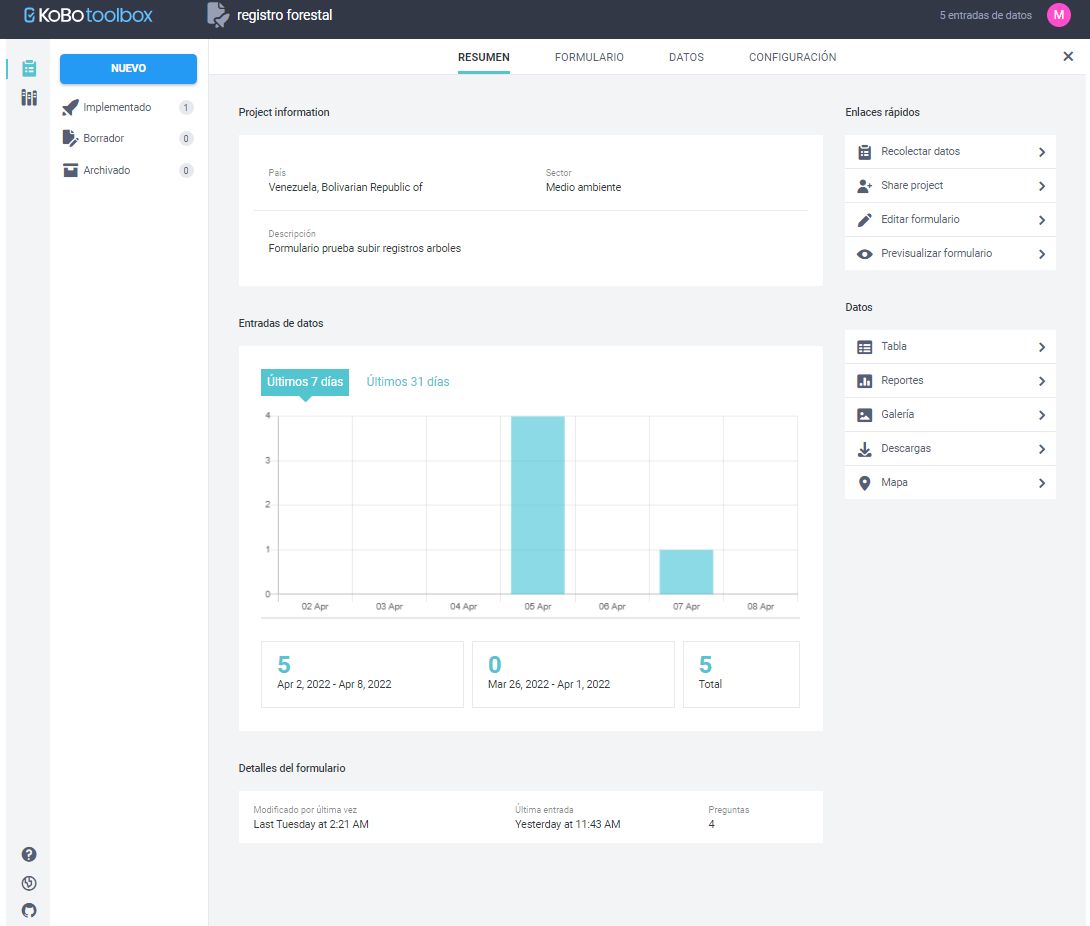Click the 05 Apr bar in chart
Viewport: 1090px width, 926px height.
[x=538, y=505]
